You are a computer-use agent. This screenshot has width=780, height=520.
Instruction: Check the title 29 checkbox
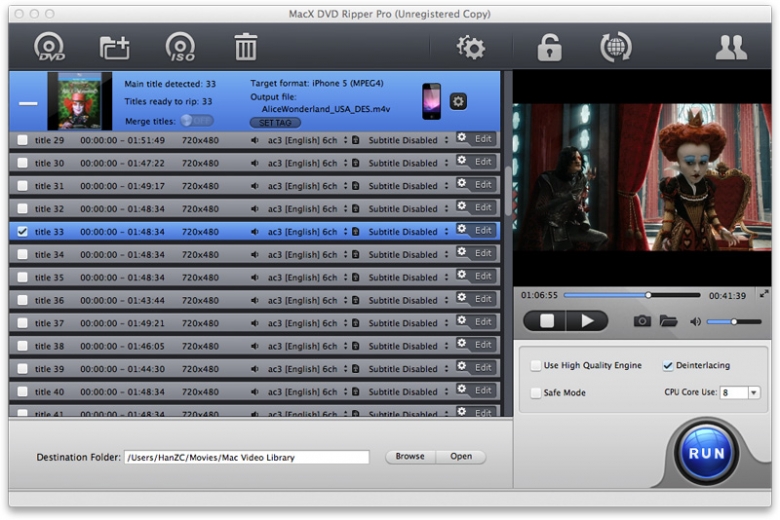click(22, 140)
